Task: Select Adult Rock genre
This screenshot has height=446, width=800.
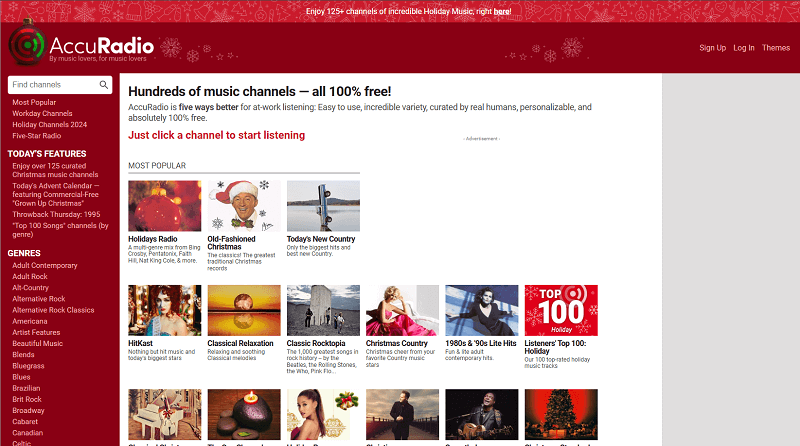Action: [30, 277]
